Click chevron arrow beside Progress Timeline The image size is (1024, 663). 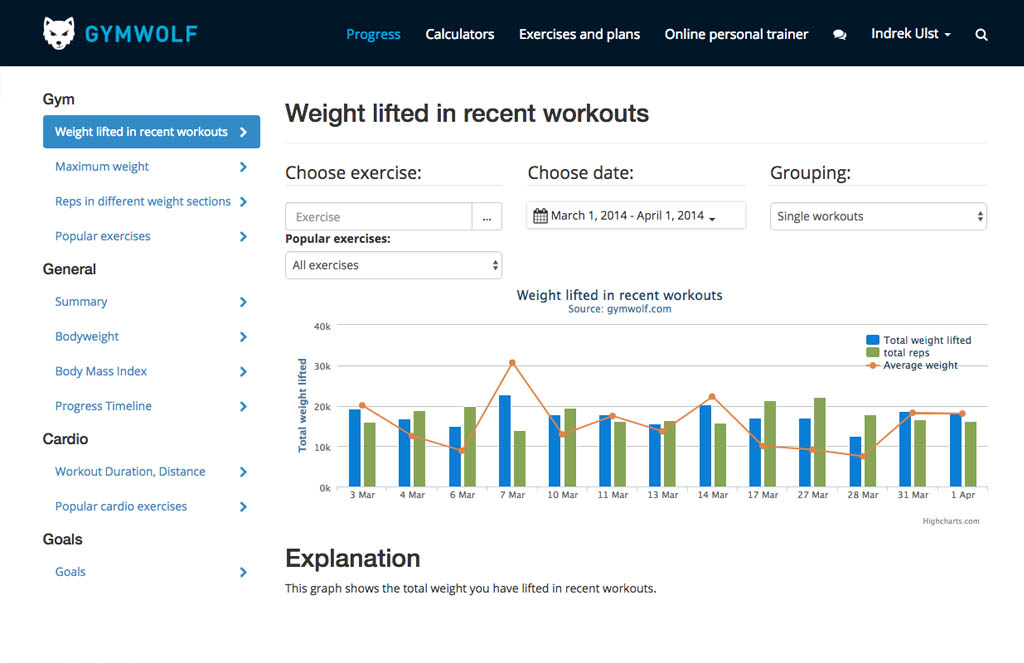click(x=243, y=407)
